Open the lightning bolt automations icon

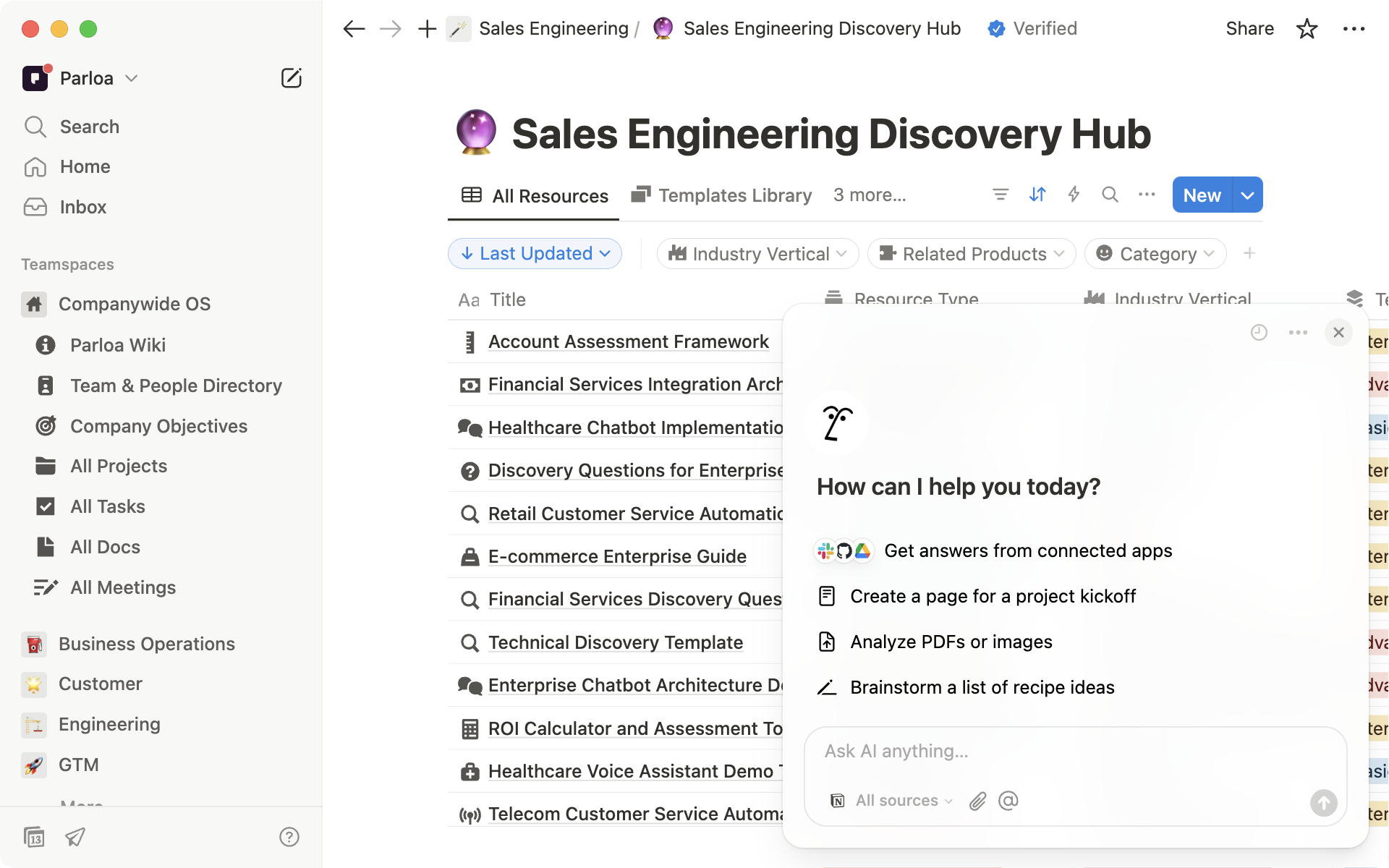point(1074,195)
